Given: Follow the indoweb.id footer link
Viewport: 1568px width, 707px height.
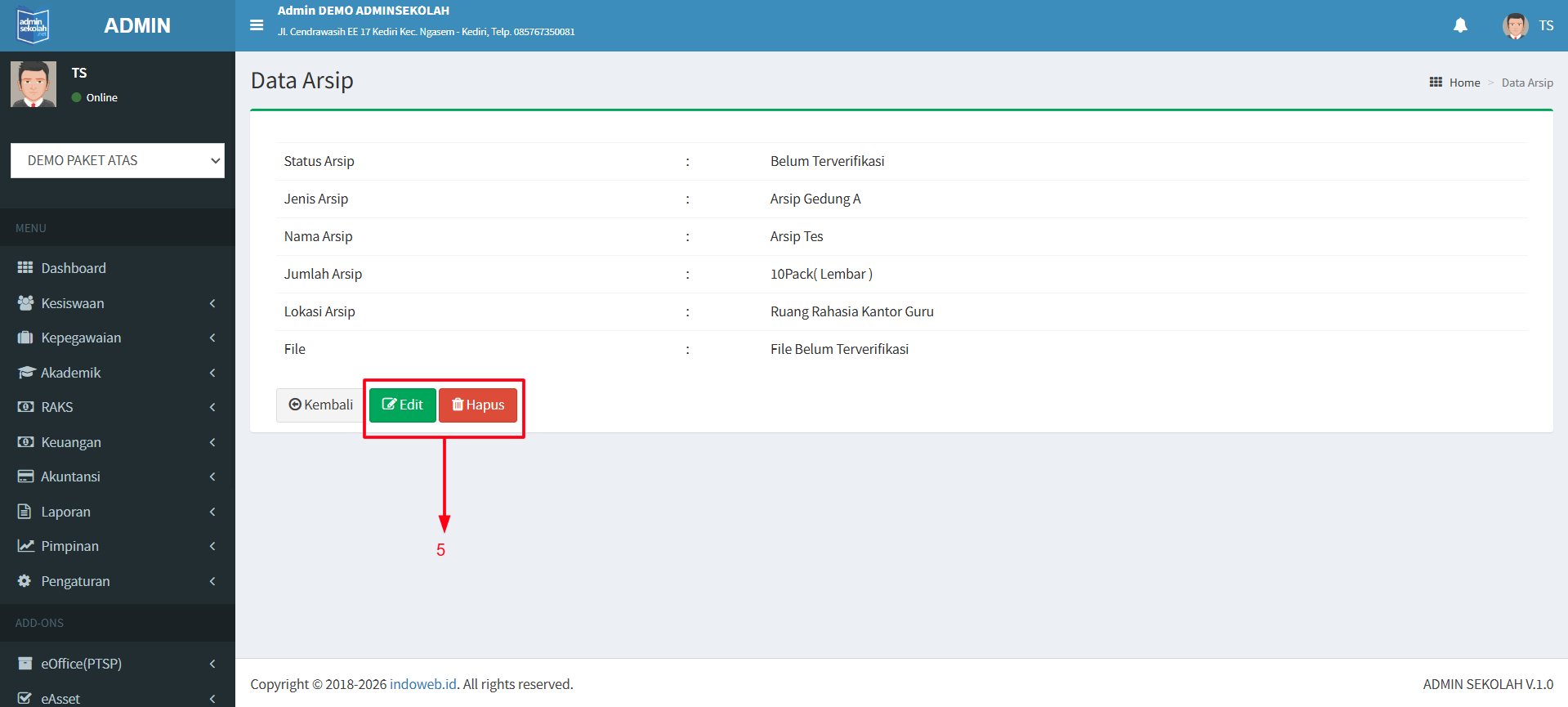Looking at the screenshot, I should [x=422, y=684].
